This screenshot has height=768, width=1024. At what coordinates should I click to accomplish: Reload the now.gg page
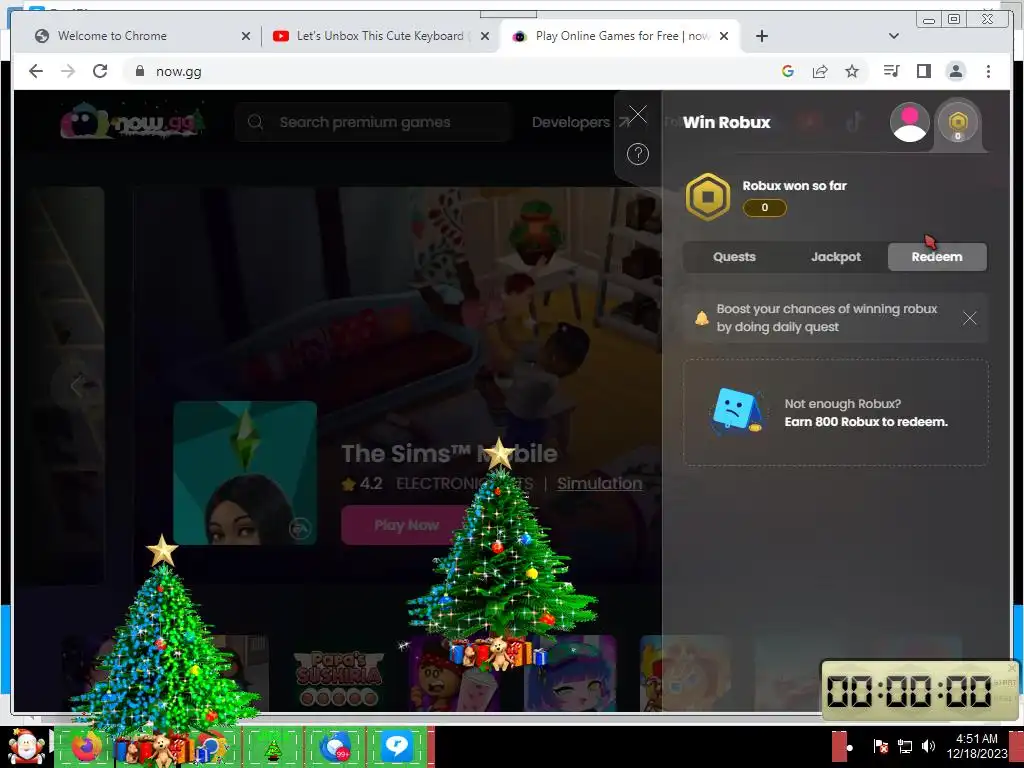point(100,71)
